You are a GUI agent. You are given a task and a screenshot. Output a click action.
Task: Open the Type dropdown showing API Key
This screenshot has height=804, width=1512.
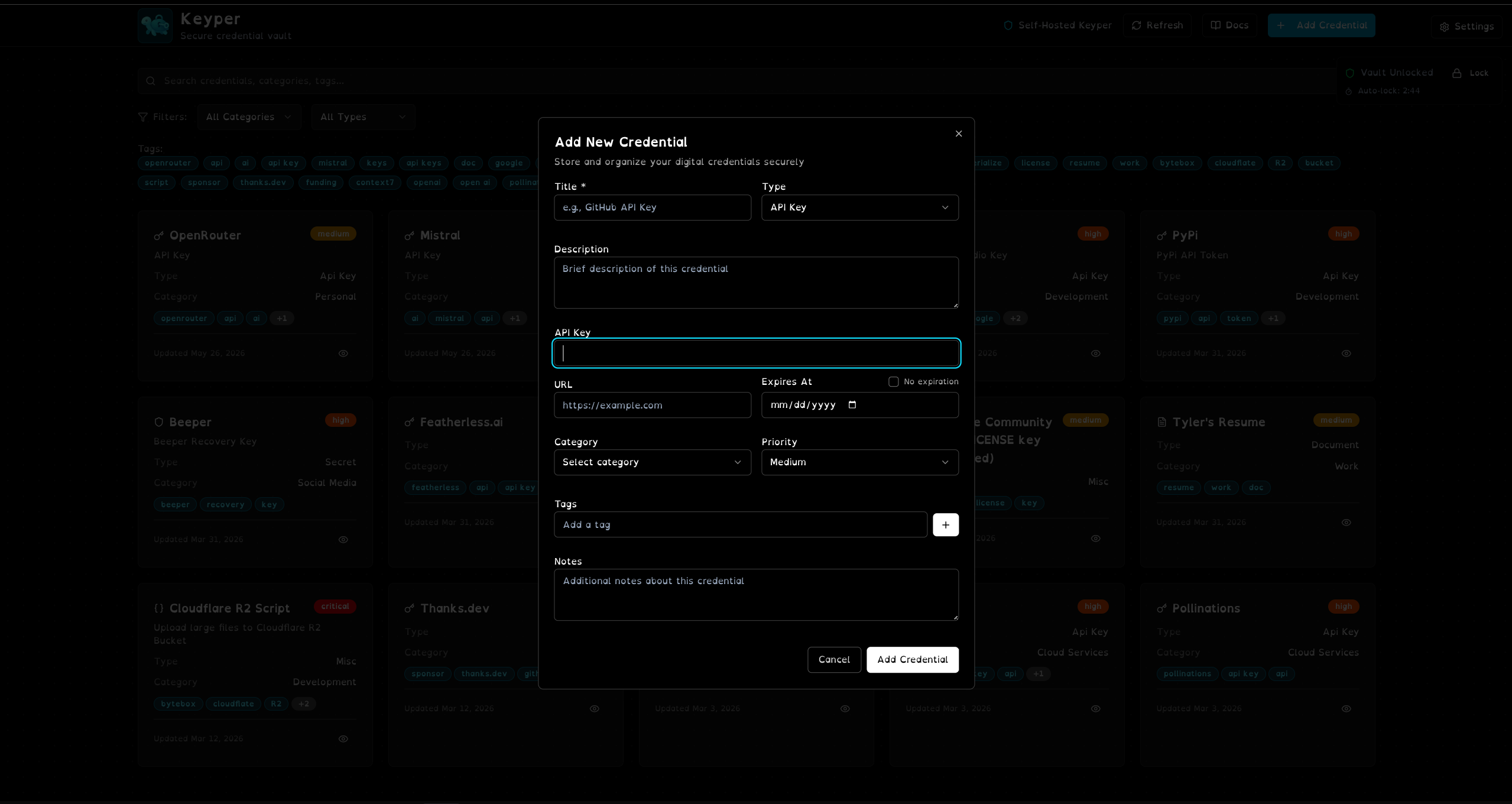[x=860, y=208]
